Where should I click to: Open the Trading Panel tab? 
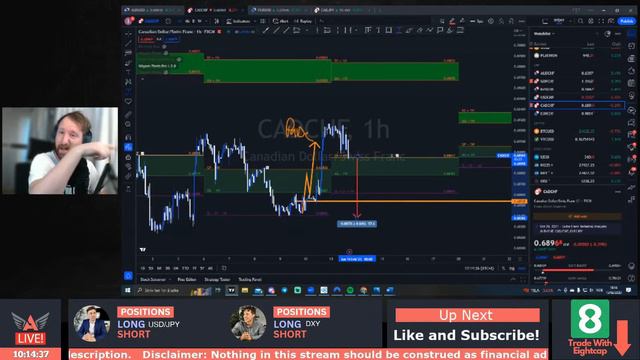(x=250, y=280)
